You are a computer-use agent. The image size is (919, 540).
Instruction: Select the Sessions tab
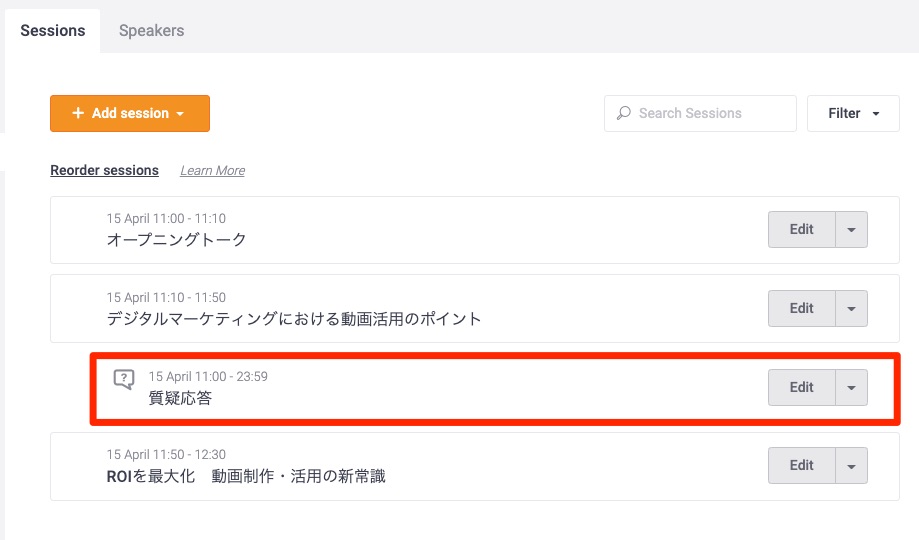point(53,30)
